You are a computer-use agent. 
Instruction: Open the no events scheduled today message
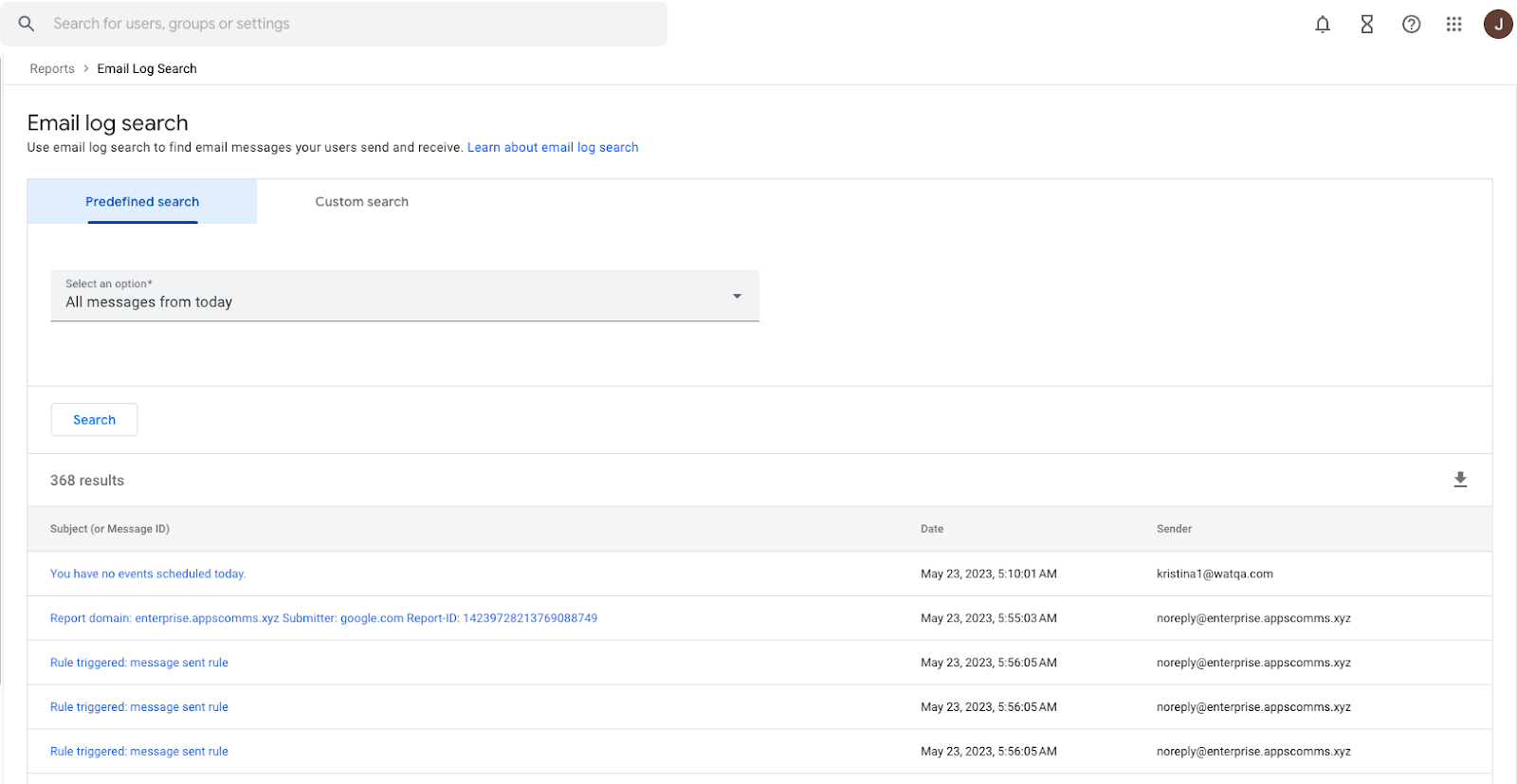click(148, 574)
